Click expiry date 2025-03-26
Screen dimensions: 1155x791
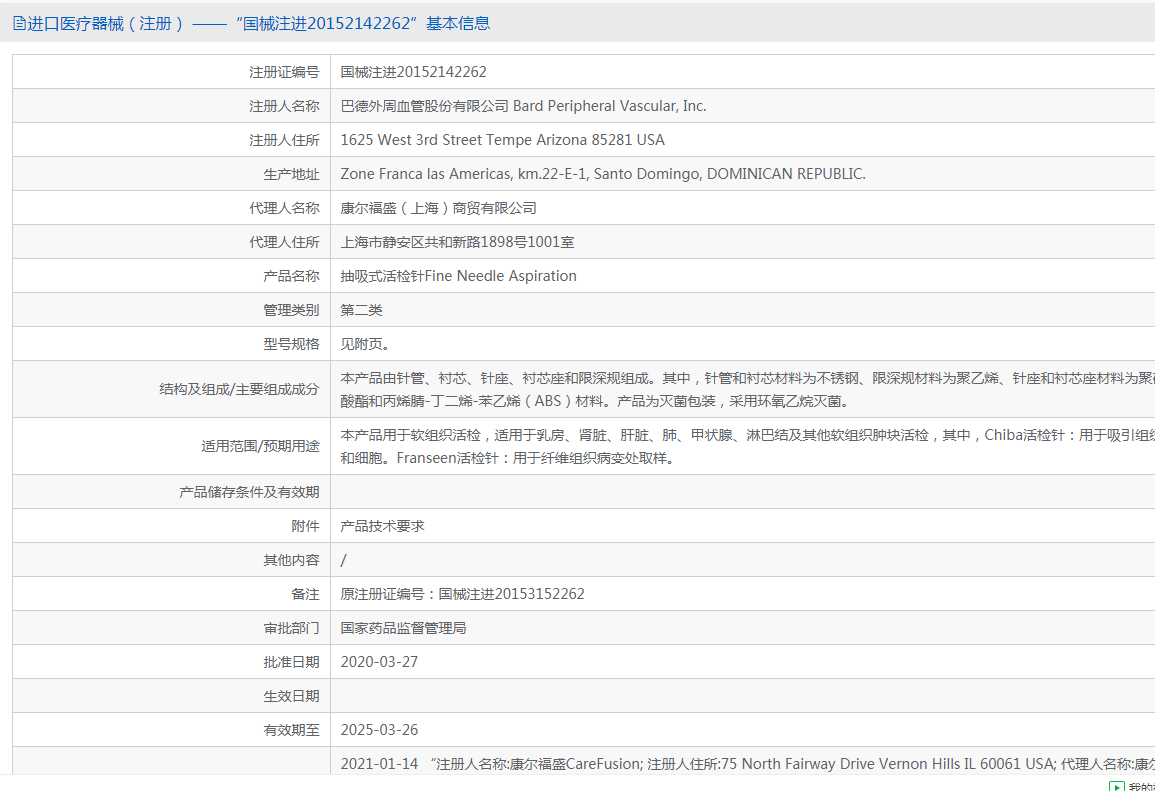point(379,730)
